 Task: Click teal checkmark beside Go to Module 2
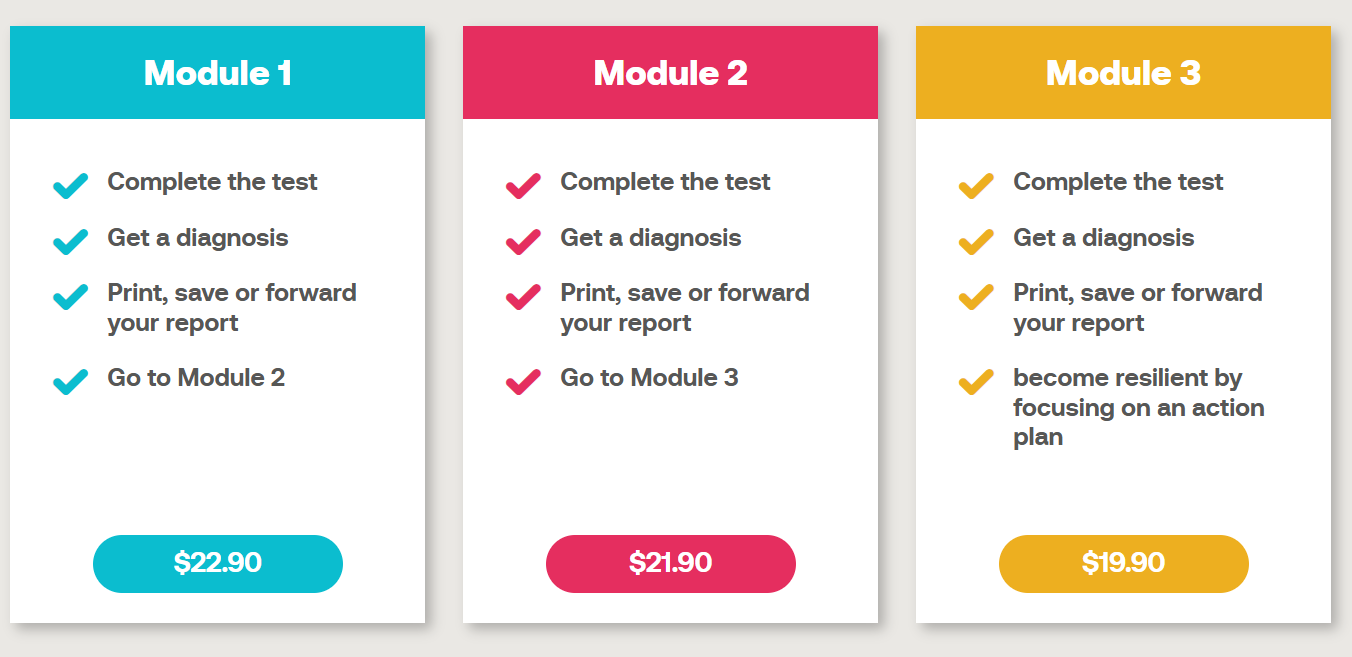(x=70, y=381)
